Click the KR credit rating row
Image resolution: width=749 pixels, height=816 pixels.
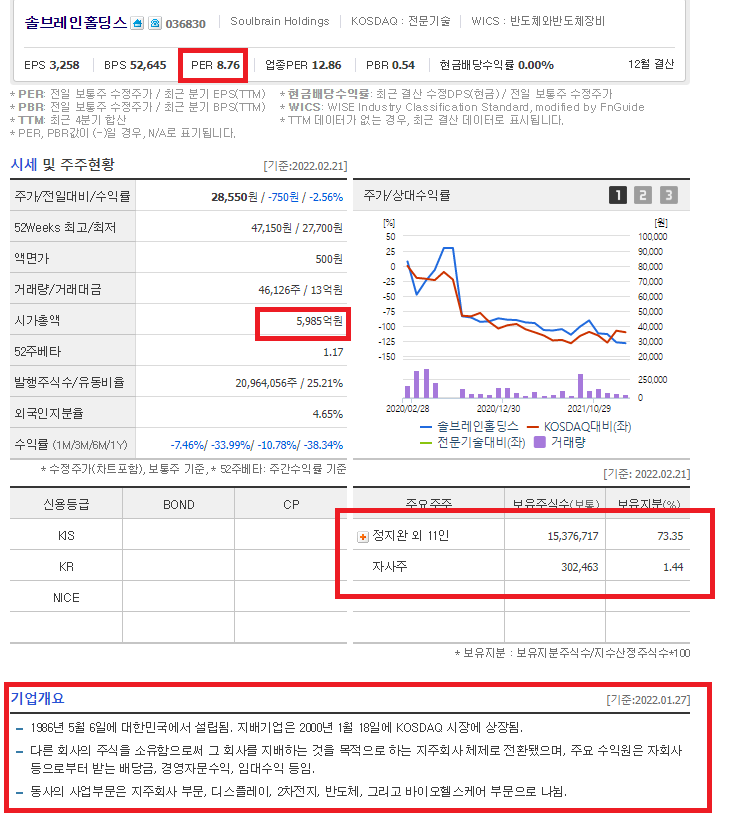[x=178, y=566]
